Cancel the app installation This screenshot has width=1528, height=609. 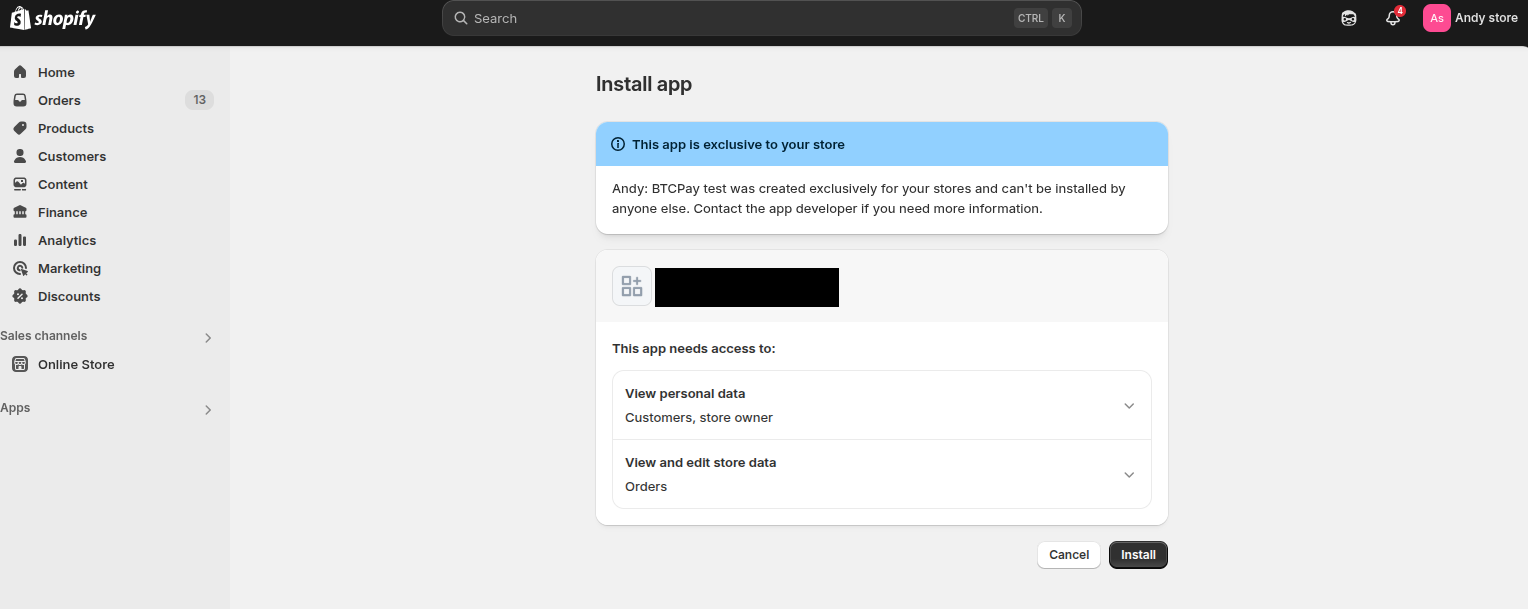click(1068, 554)
